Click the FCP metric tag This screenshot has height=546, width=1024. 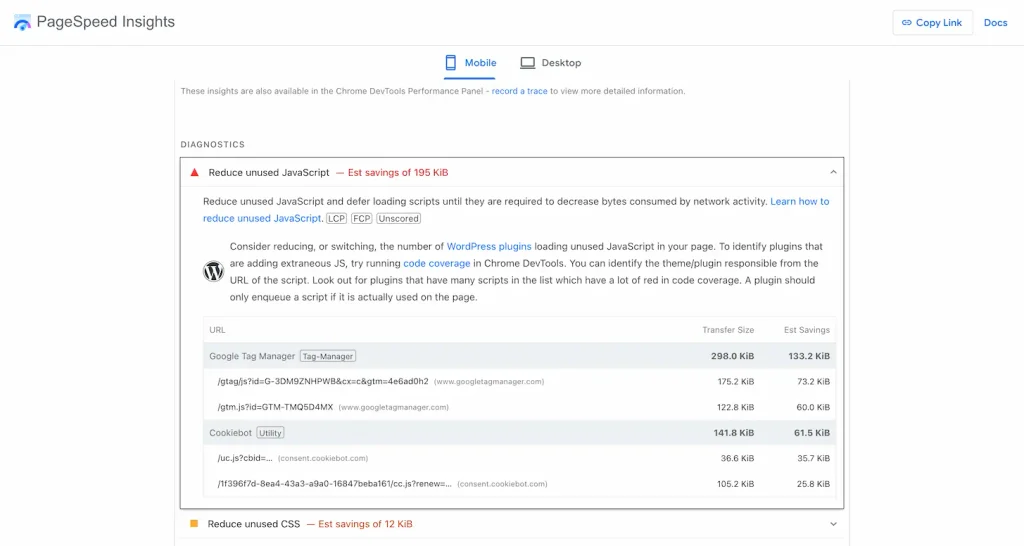(361, 218)
